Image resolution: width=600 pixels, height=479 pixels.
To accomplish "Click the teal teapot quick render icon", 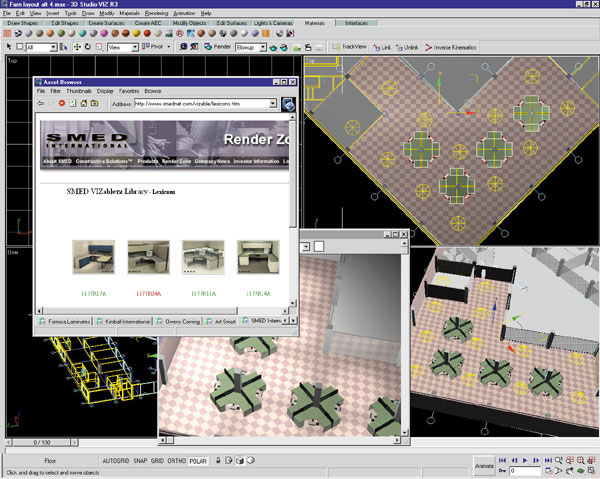I will [x=273, y=47].
